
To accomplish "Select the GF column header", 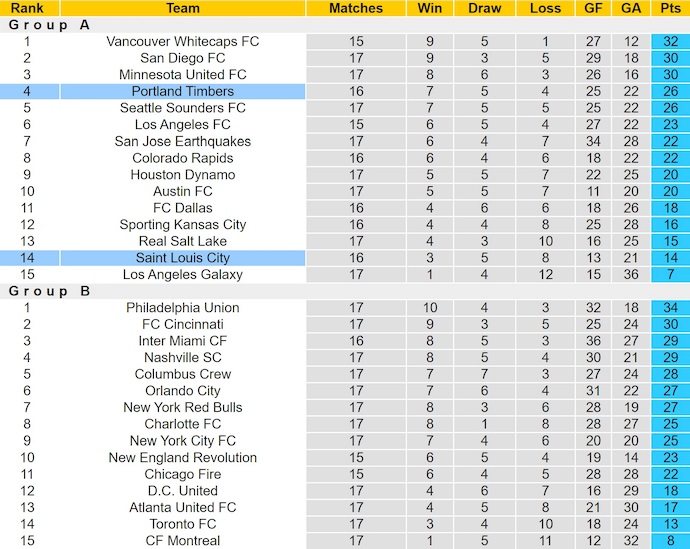I will [x=593, y=8].
